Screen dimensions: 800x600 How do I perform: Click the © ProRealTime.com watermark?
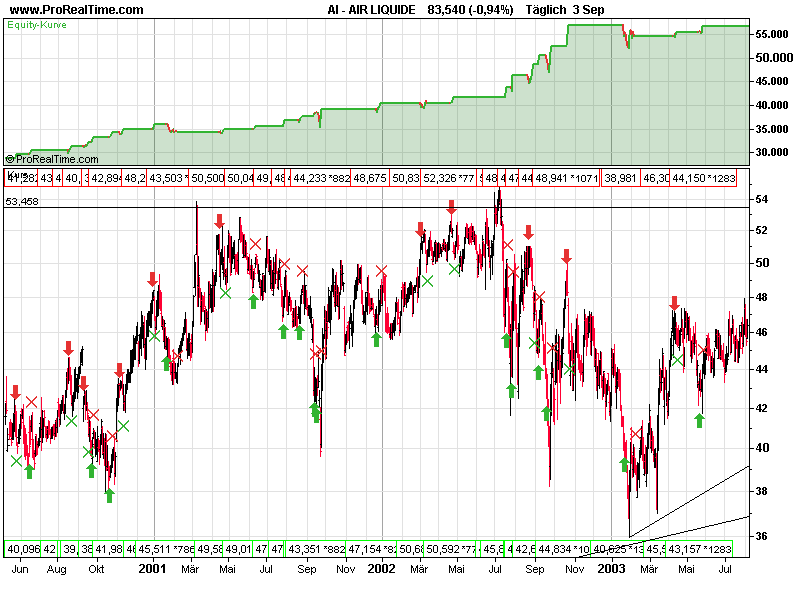point(50,158)
